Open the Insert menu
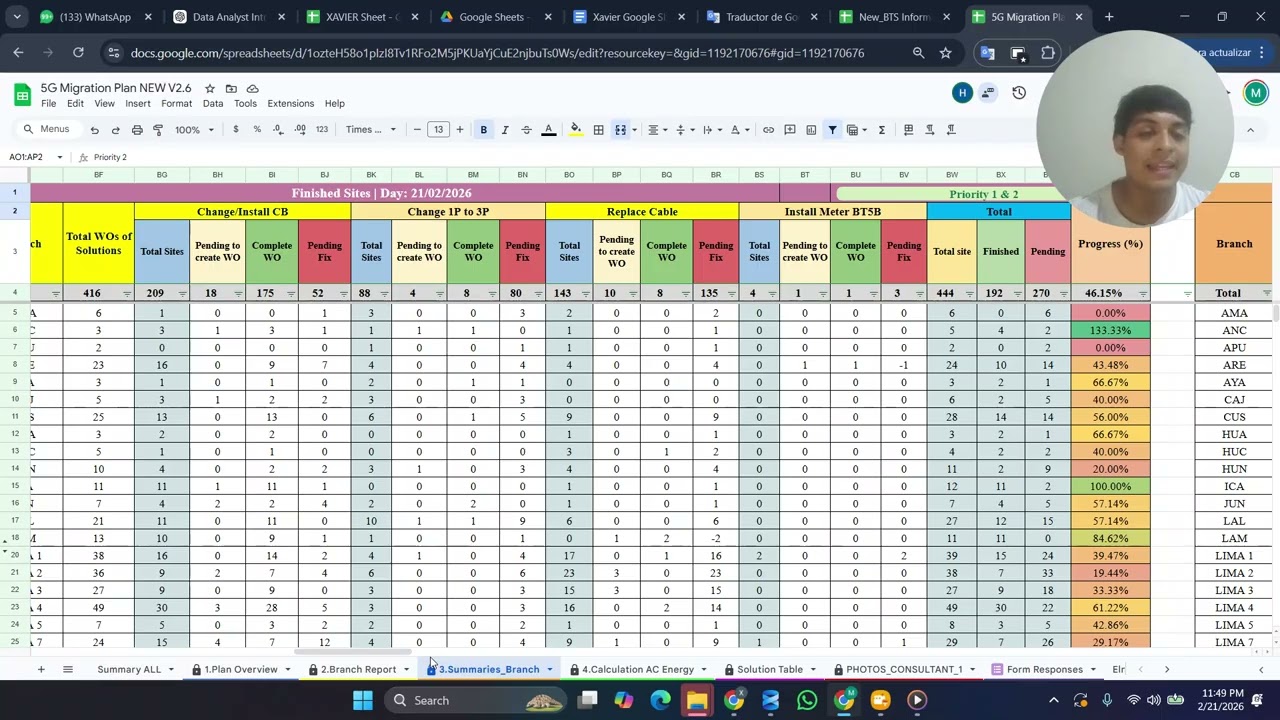This screenshot has width=1280, height=720. click(x=138, y=104)
